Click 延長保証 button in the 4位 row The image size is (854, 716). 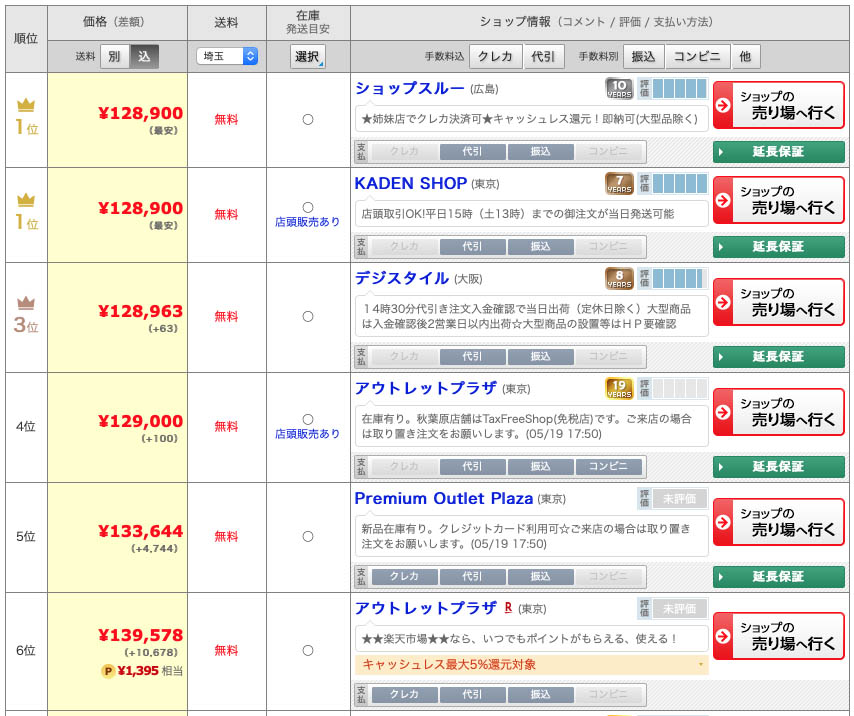click(x=778, y=467)
